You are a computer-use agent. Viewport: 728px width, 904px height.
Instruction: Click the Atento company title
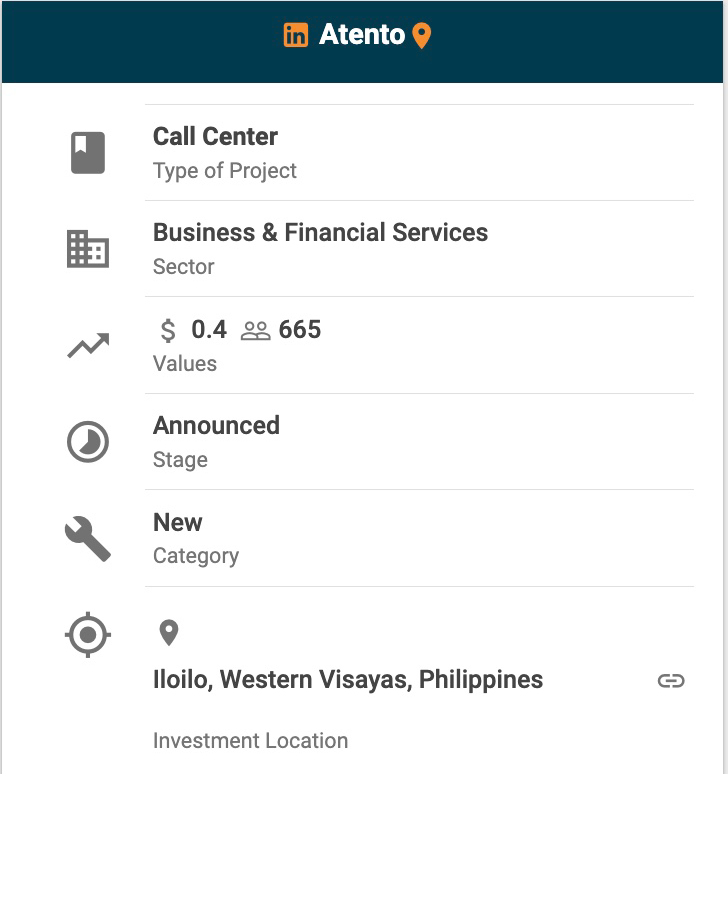point(362,35)
